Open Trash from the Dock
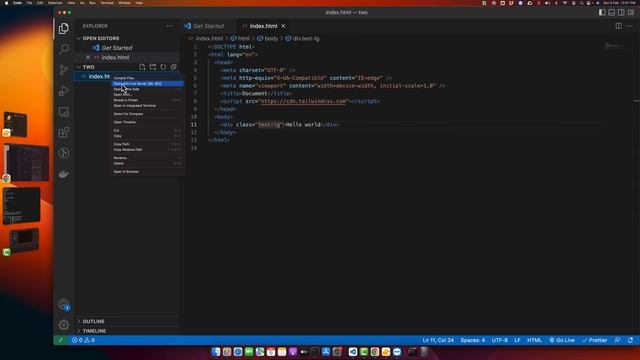This screenshot has width=640, height=360. [x=424, y=352]
